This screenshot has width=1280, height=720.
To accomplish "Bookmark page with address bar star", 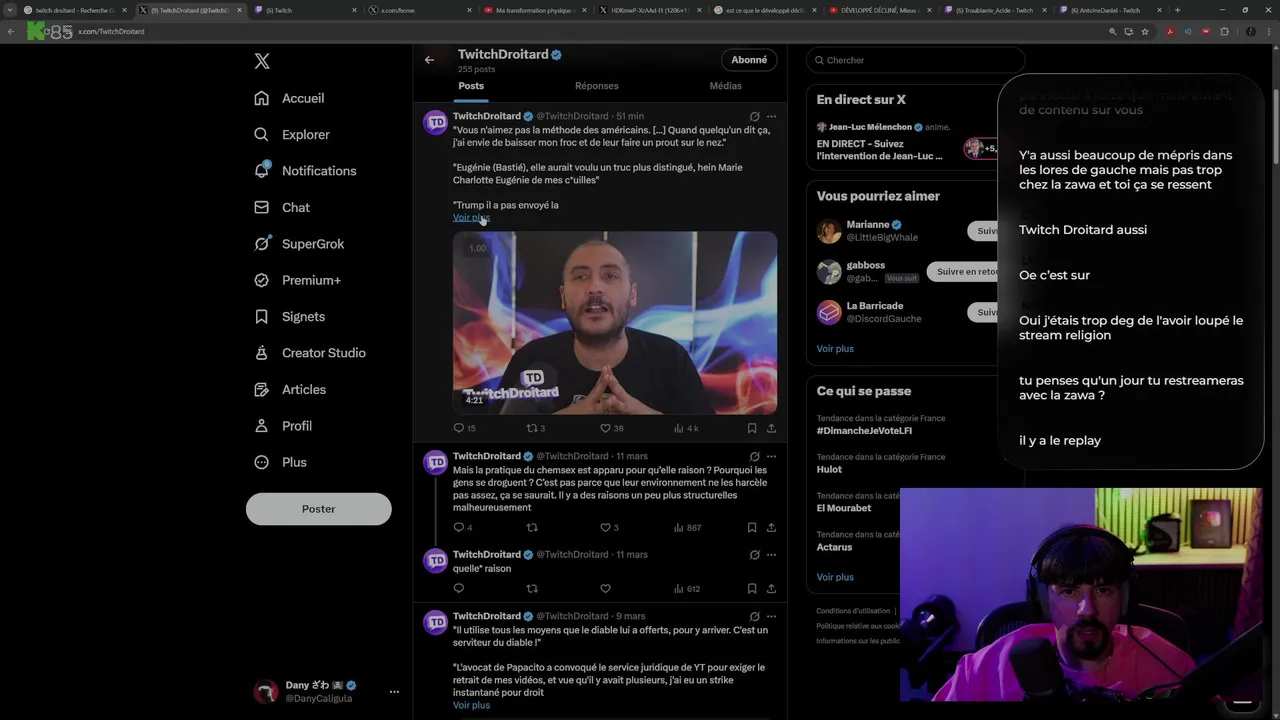I will (x=1145, y=31).
